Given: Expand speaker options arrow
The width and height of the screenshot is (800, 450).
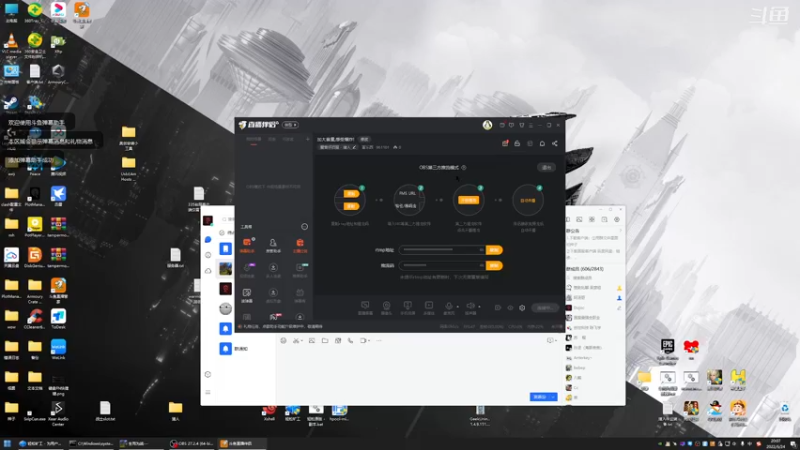Looking at the screenshot, I should click(x=479, y=307).
